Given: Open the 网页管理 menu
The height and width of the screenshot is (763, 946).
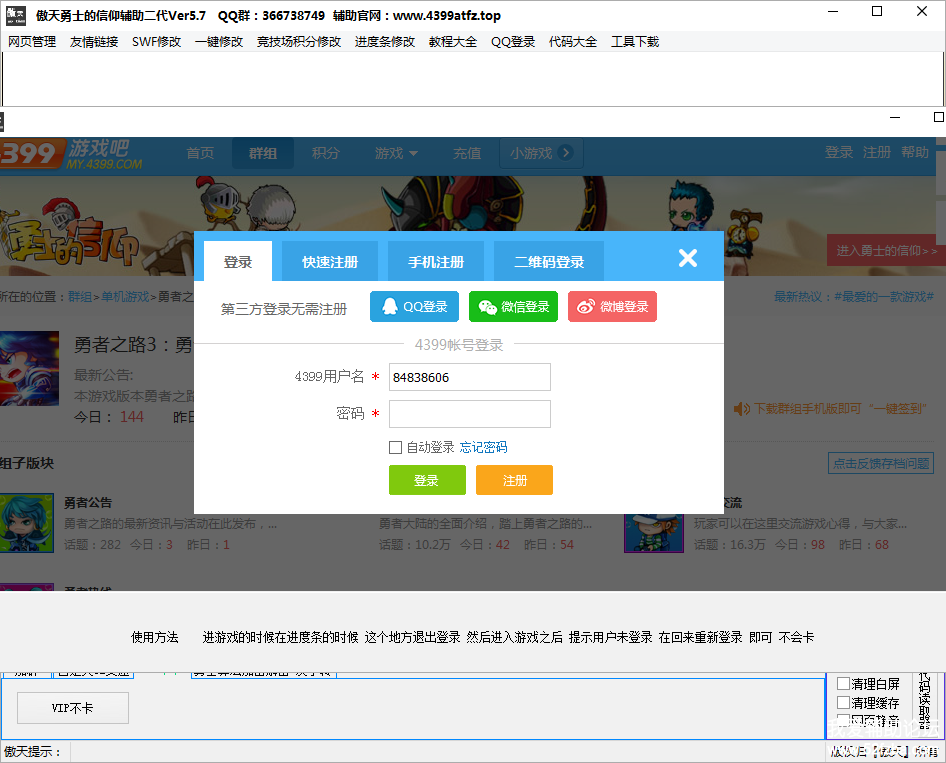Looking at the screenshot, I should coord(32,42).
